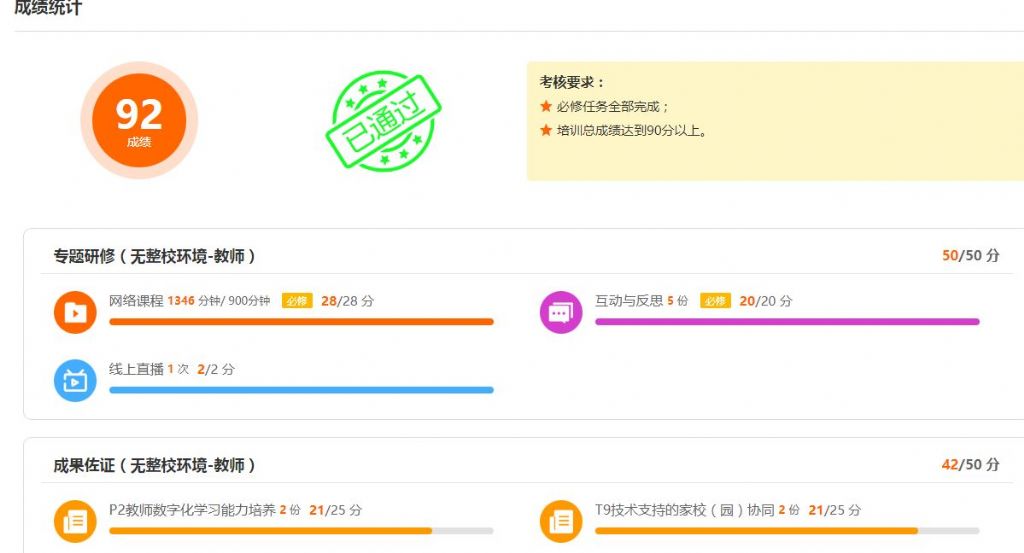Viewport: 1024px width, 553px height.
Task: Click the T9技术支持的家校协同 document icon
Action: click(x=561, y=521)
